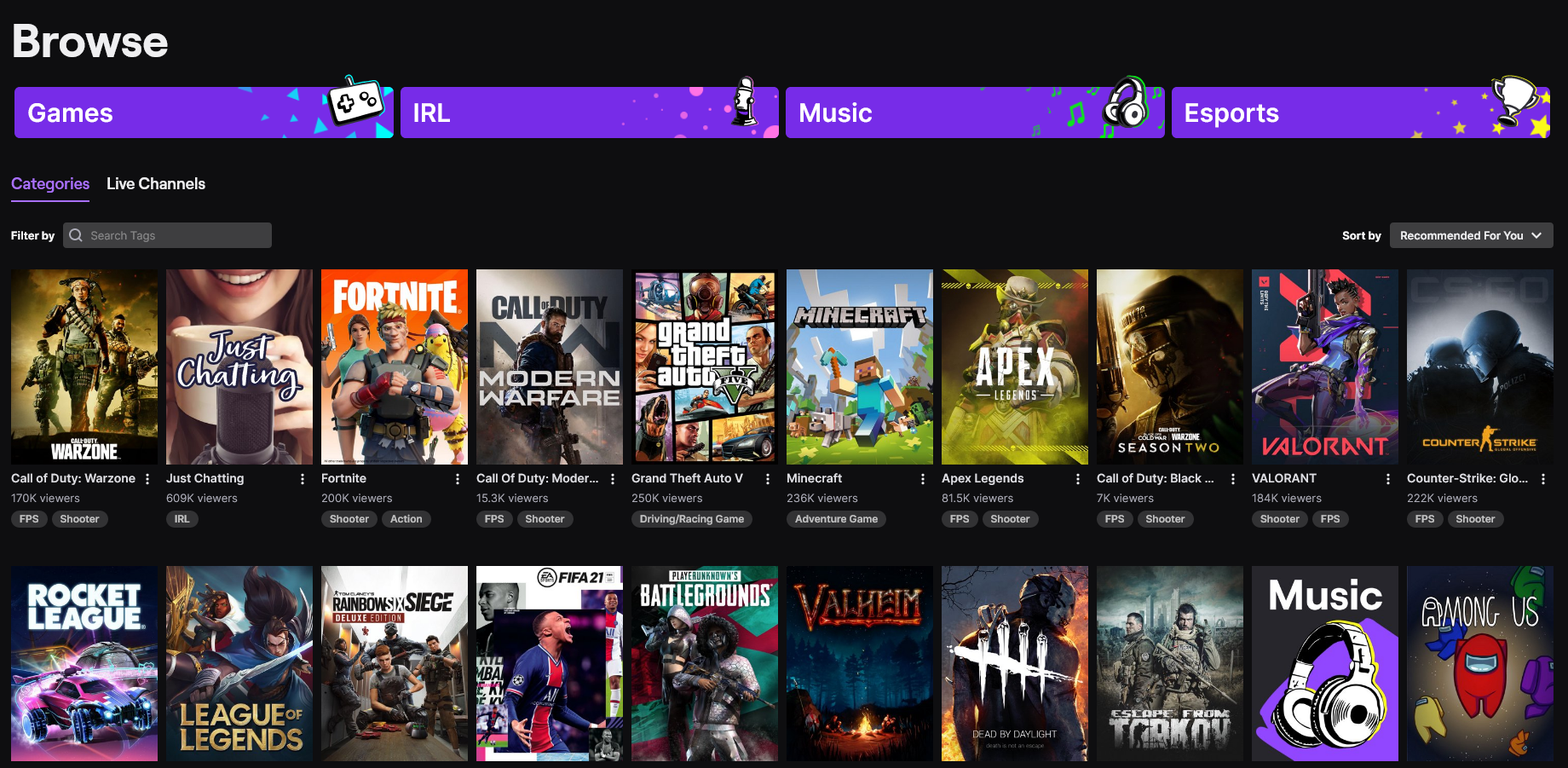Open options via three-dot icon on Fortnite card
Image resolution: width=1568 pixels, height=768 pixels.
(458, 478)
